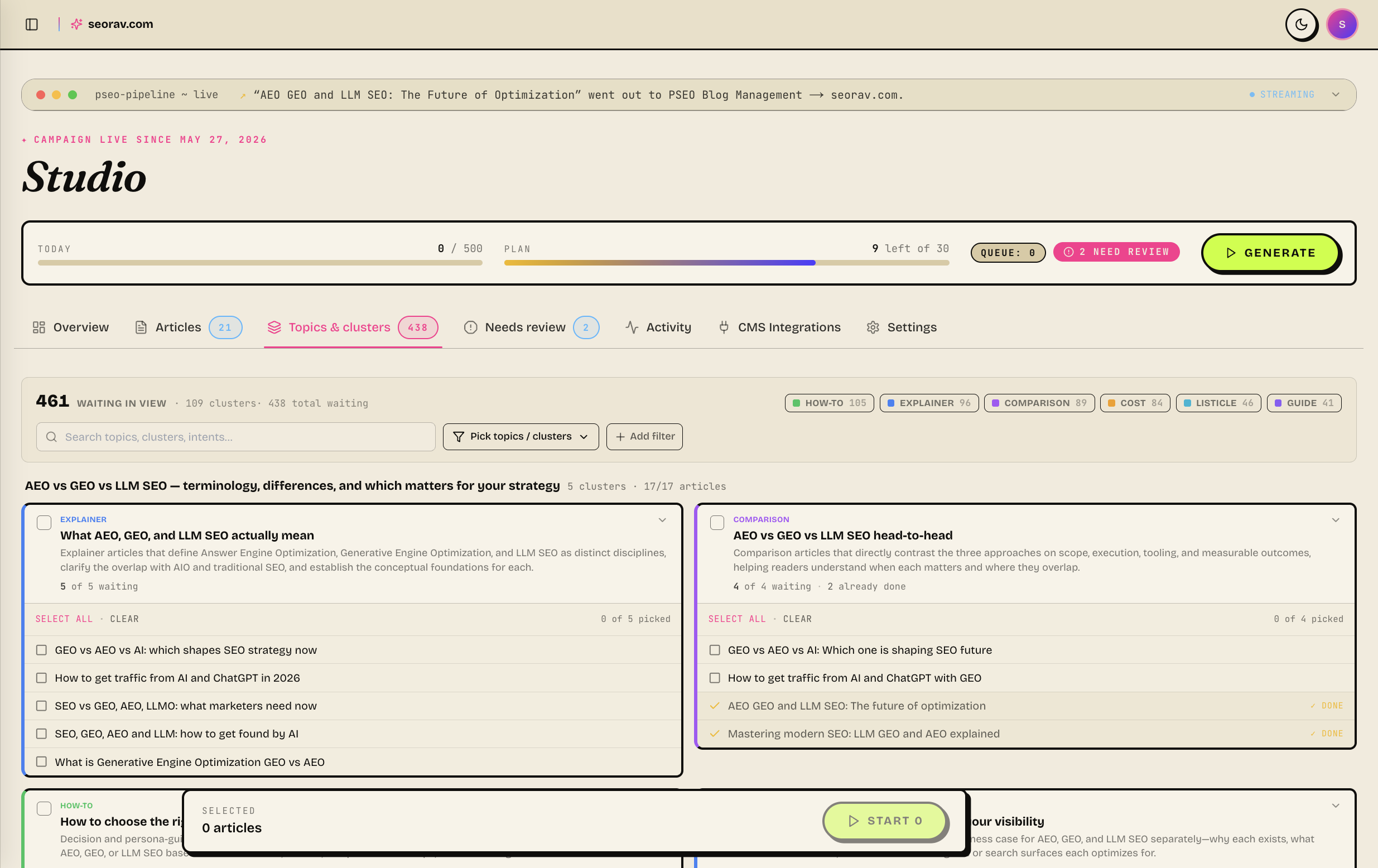Image resolution: width=1378 pixels, height=868 pixels.
Task: Click the outgoing arrow icon in pipeline message
Action: 243,95
